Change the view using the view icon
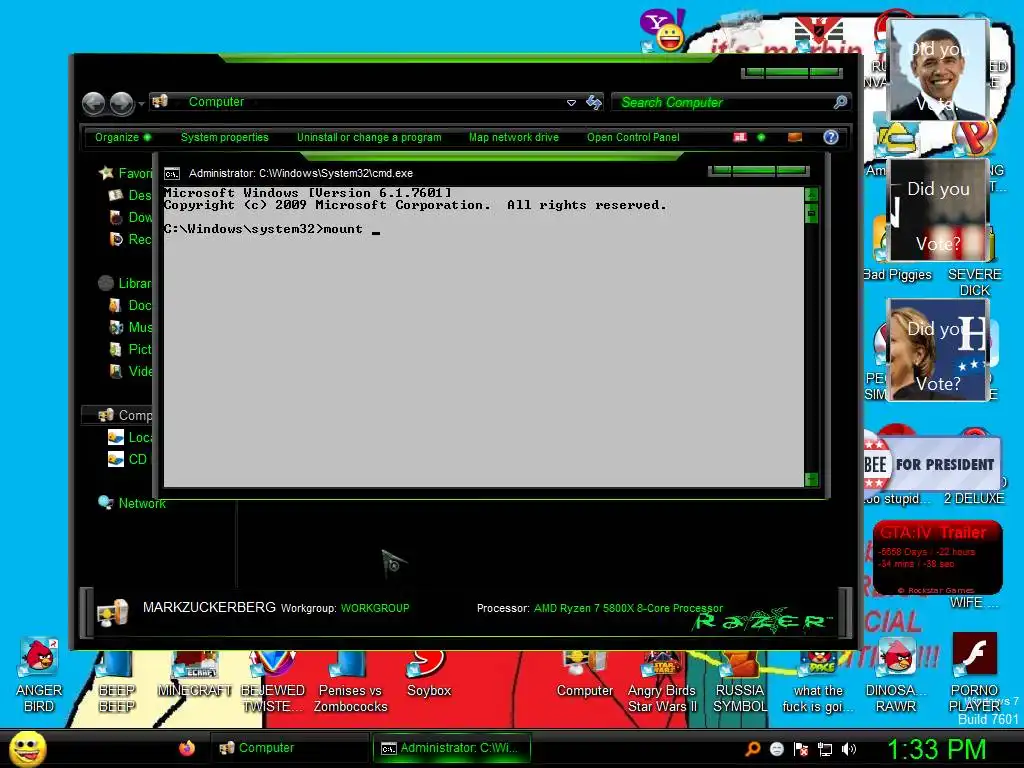The height and width of the screenshot is (768, 1024). [x=740, y=137]
